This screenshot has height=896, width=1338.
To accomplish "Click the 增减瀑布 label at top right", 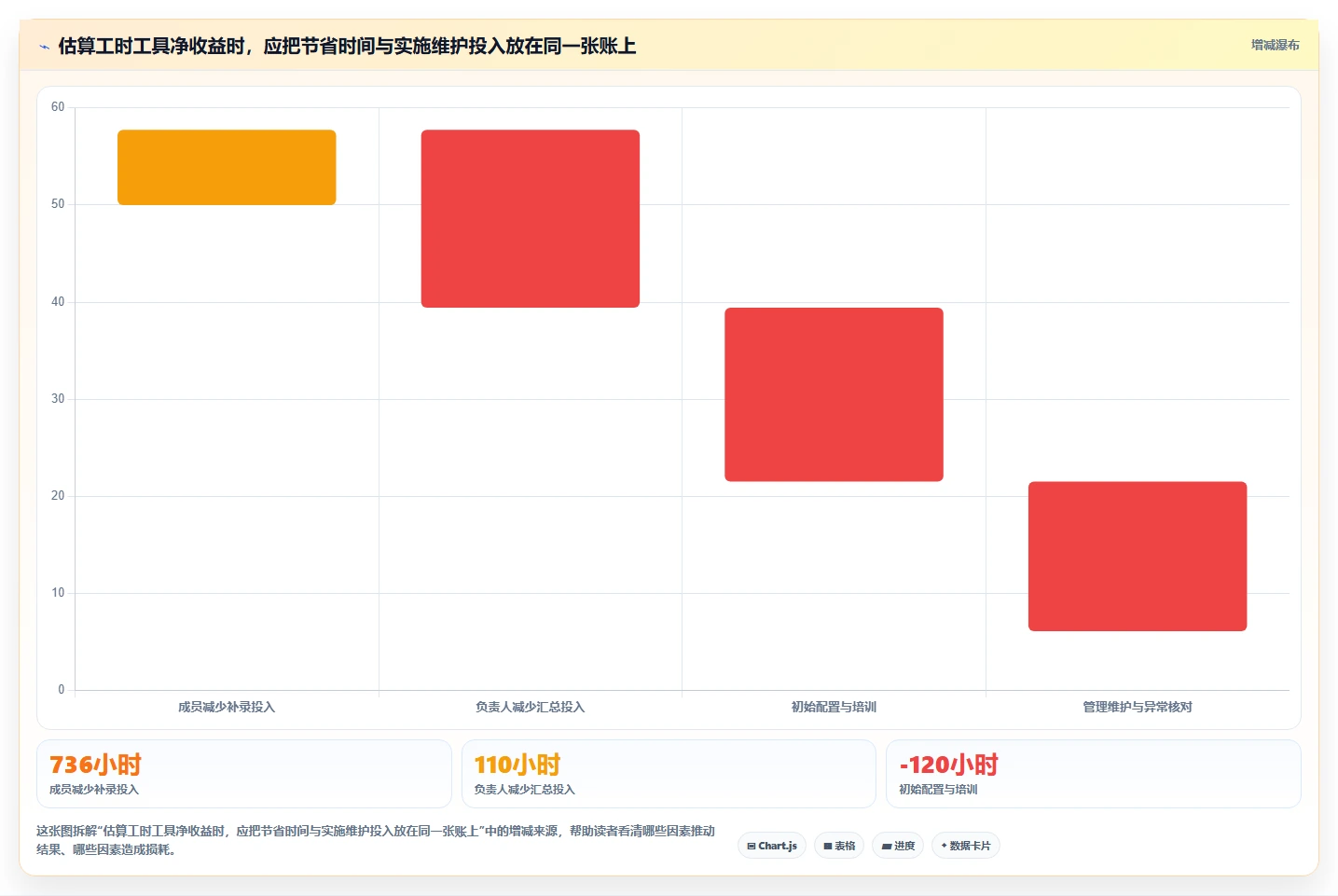I will click(1275, 45).
